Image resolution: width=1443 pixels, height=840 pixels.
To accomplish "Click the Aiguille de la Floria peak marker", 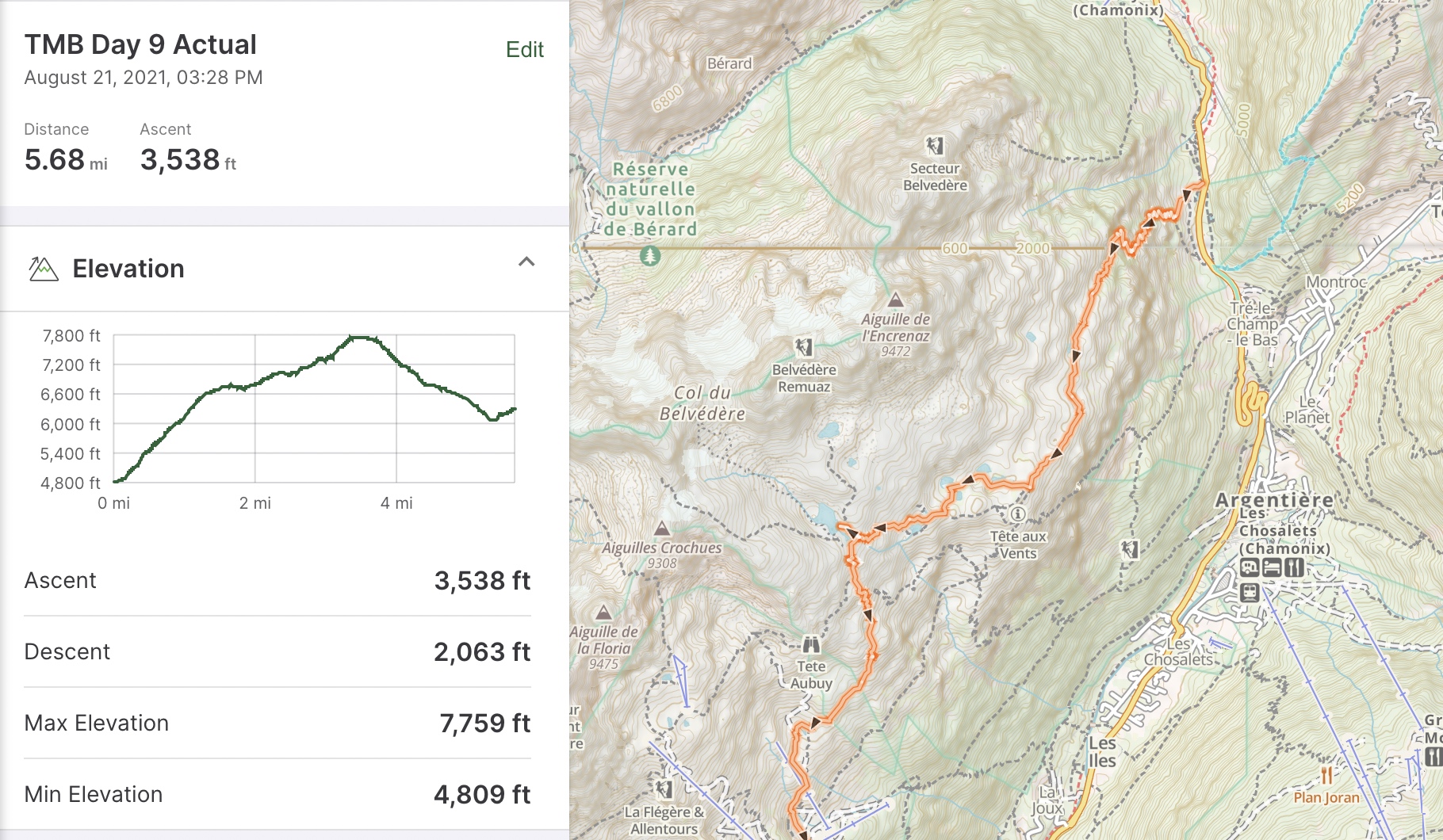I will 603,613.
